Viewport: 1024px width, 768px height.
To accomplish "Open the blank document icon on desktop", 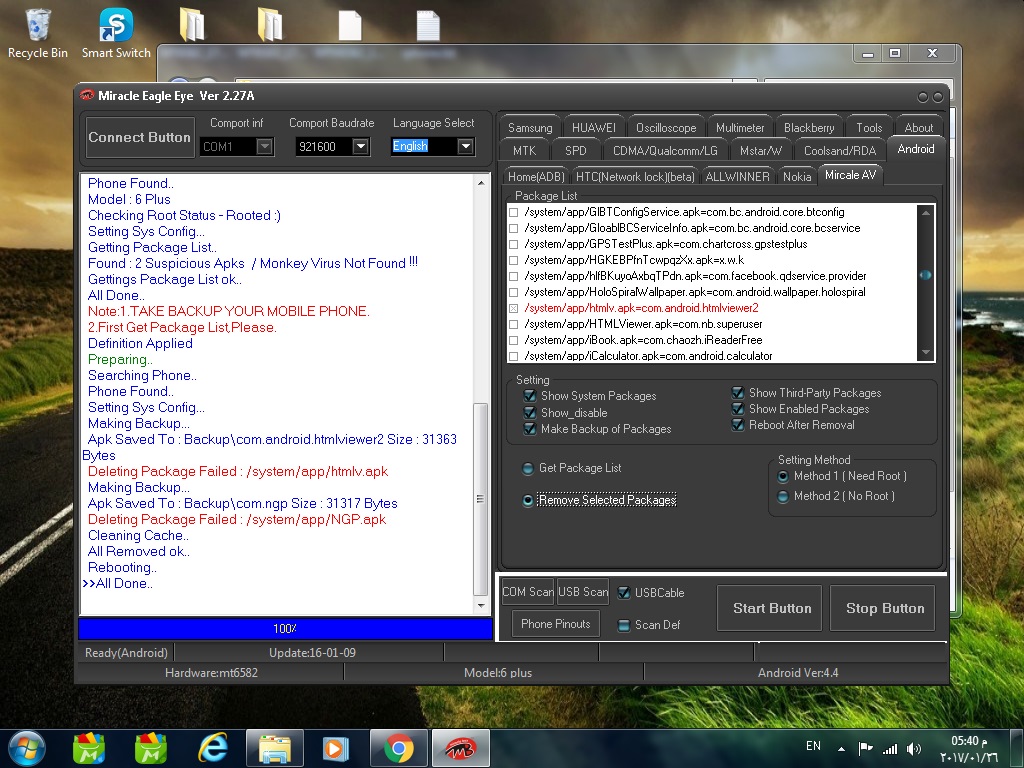I will [x=350, y=26].
